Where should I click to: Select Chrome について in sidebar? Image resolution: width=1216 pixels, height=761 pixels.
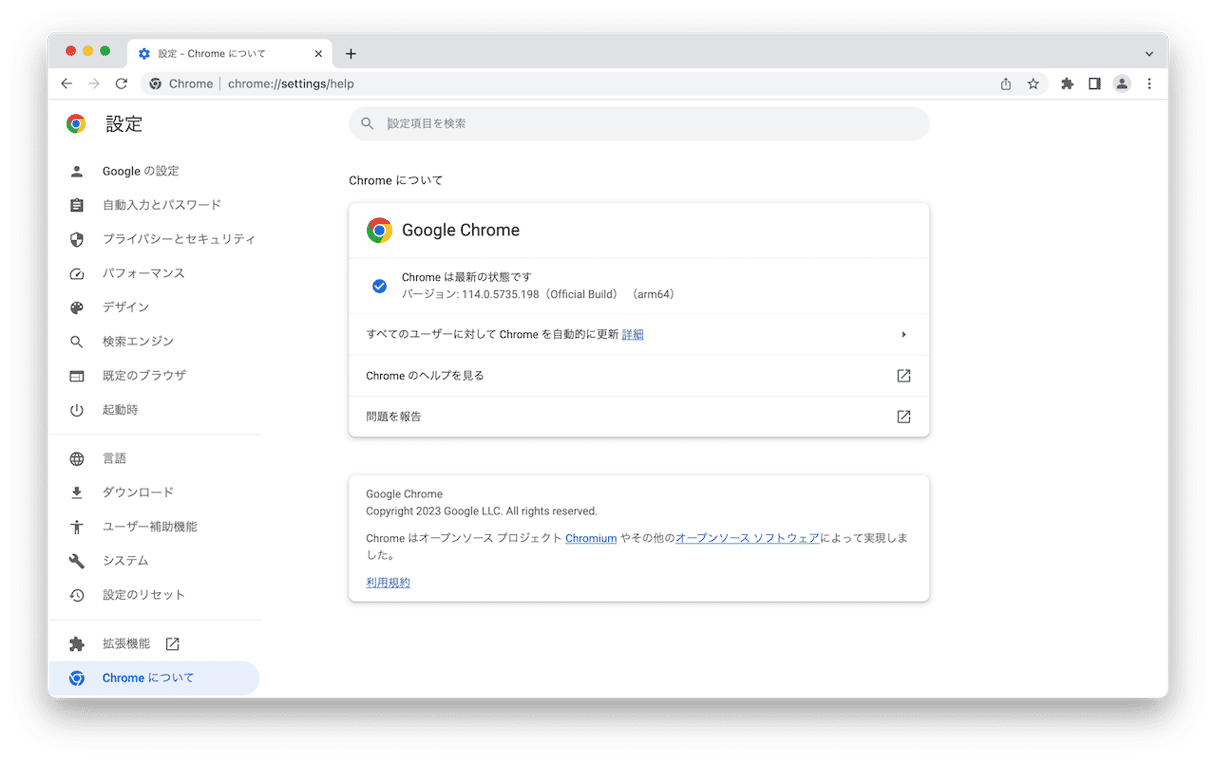click(153, 678)
